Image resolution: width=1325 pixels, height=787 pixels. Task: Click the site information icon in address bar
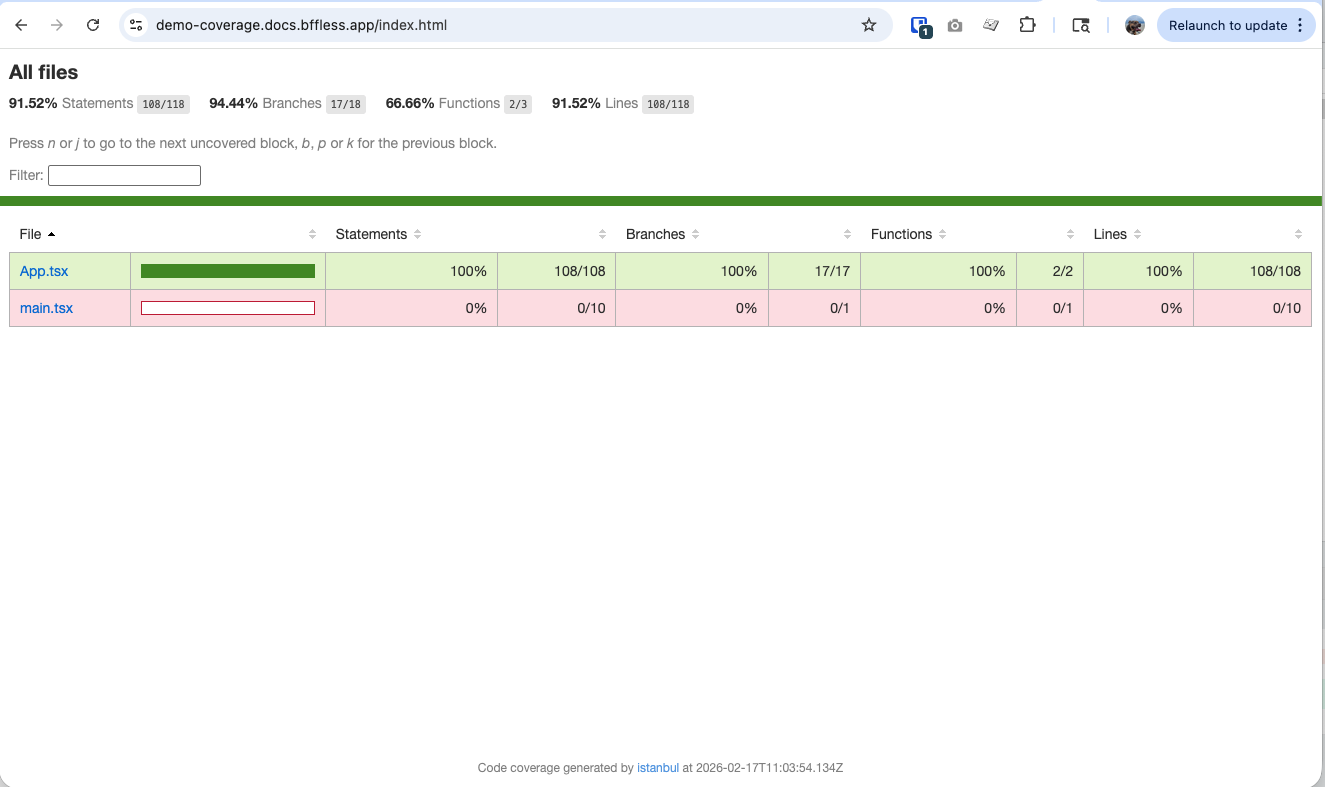click(137, 25)
